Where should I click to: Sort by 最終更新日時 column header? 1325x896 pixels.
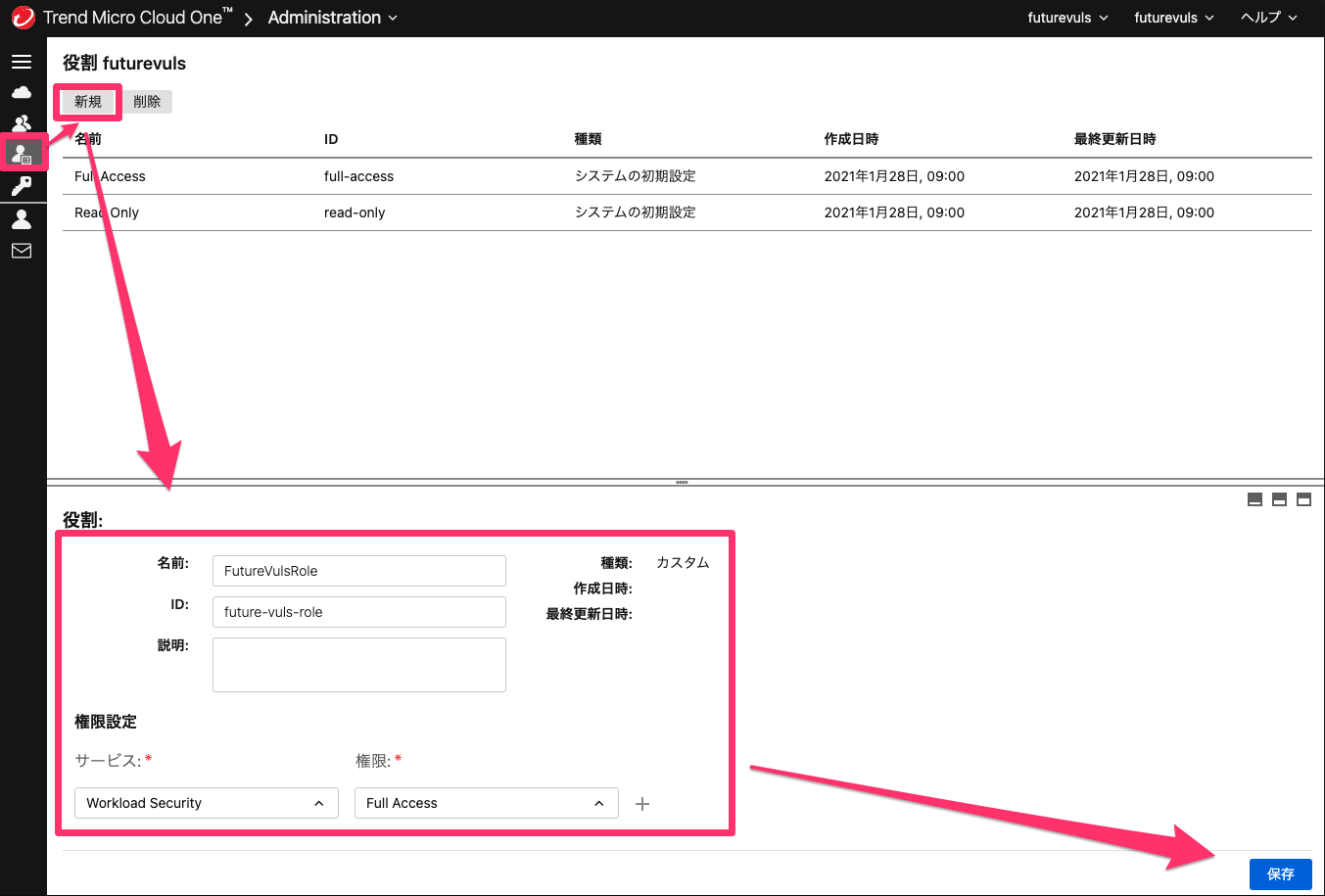click(1114, 139)
